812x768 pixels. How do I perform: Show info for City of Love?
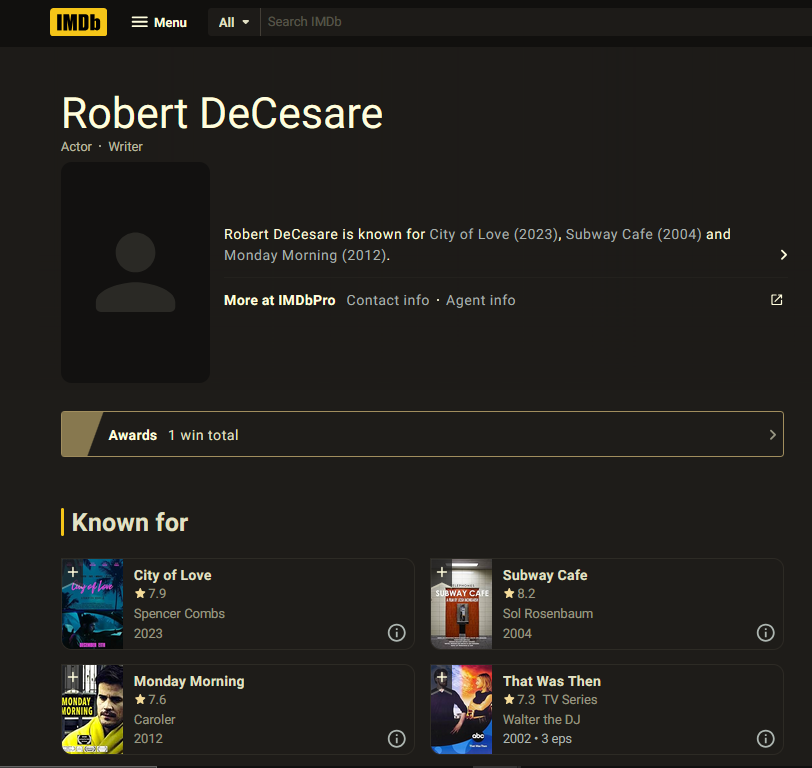397,633
